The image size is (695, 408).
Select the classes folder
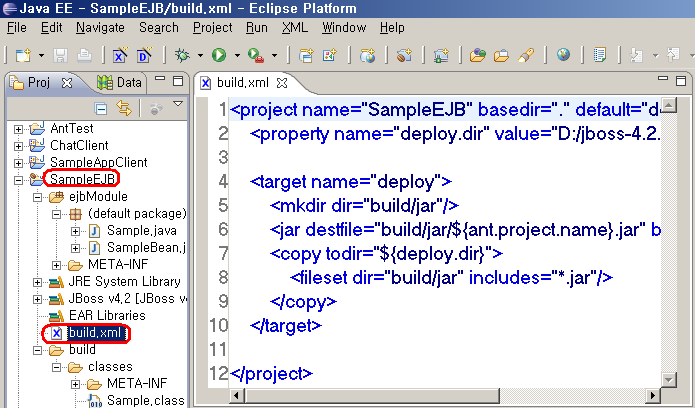click(x=110, y=367)
